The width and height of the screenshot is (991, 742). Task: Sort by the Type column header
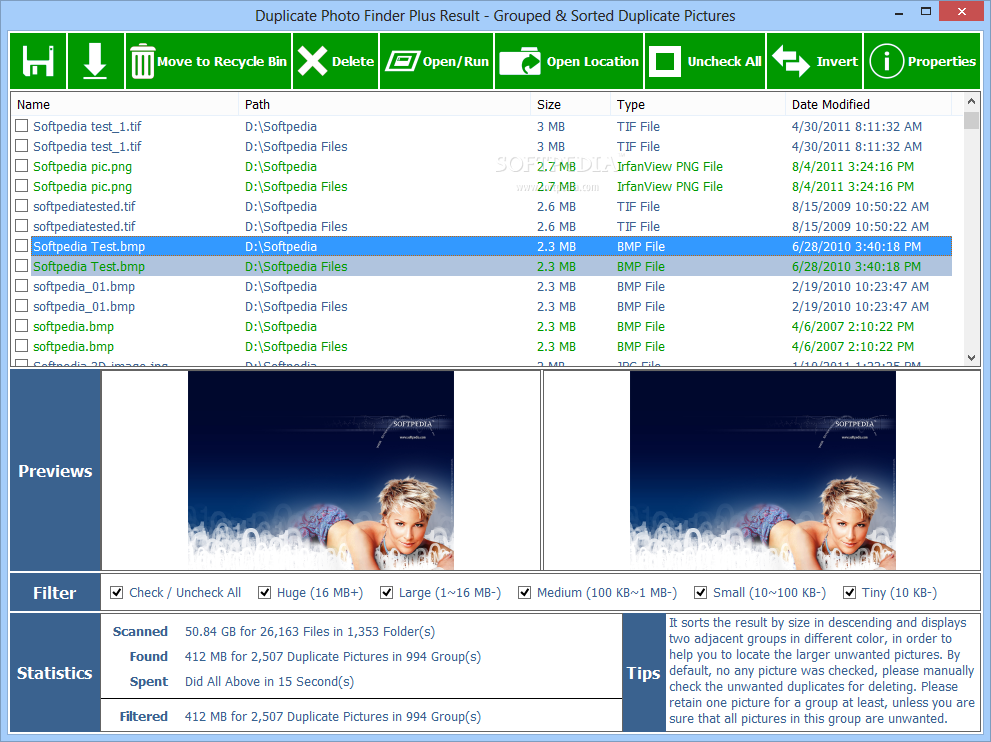[698, 104]
